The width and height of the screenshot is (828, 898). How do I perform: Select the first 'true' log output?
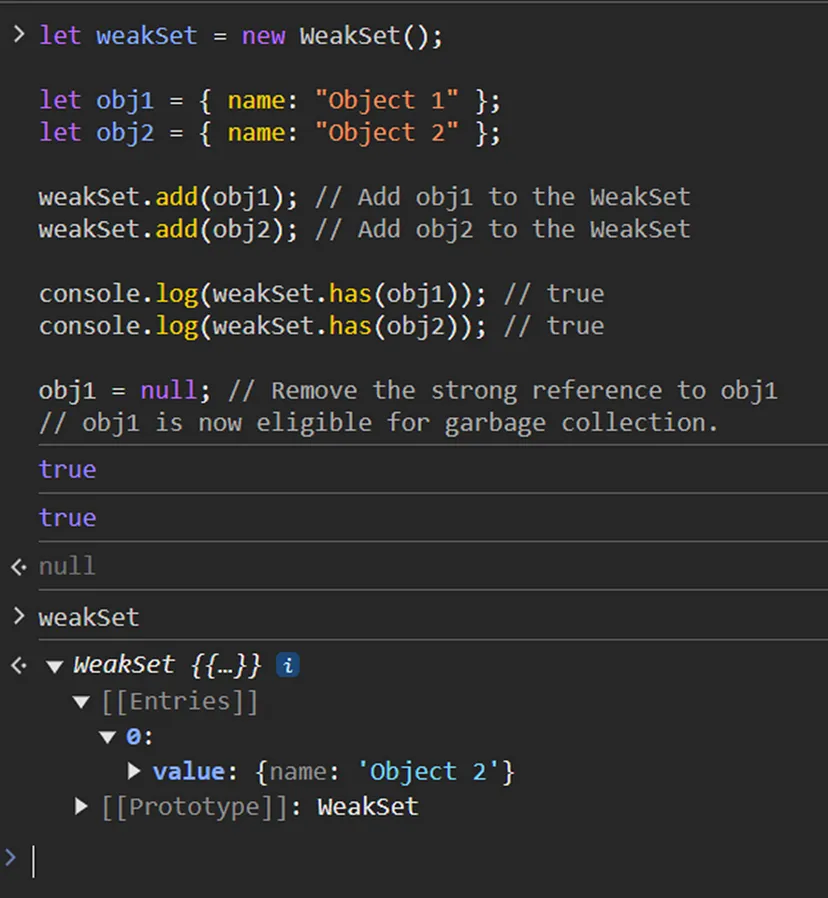click(x=67, y=469)
